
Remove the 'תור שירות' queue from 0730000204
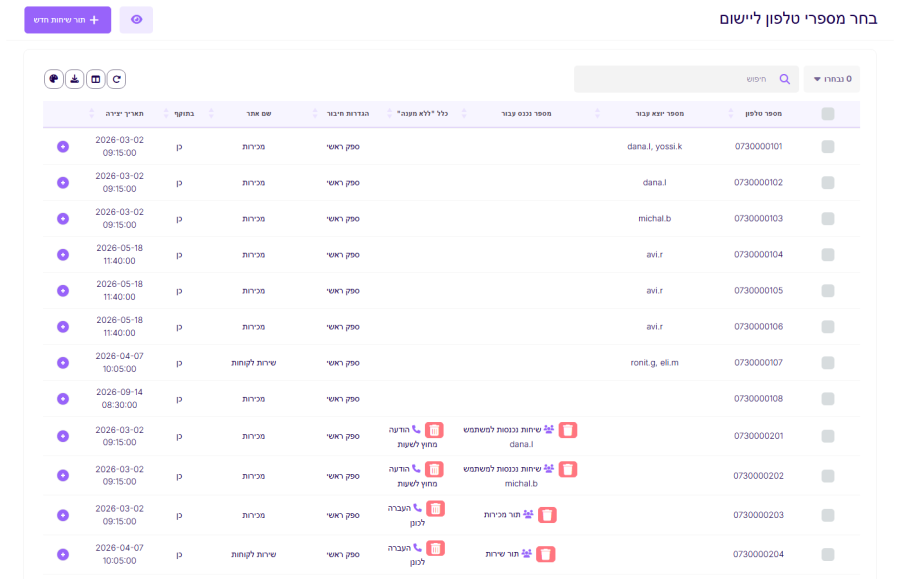(546, 554)
